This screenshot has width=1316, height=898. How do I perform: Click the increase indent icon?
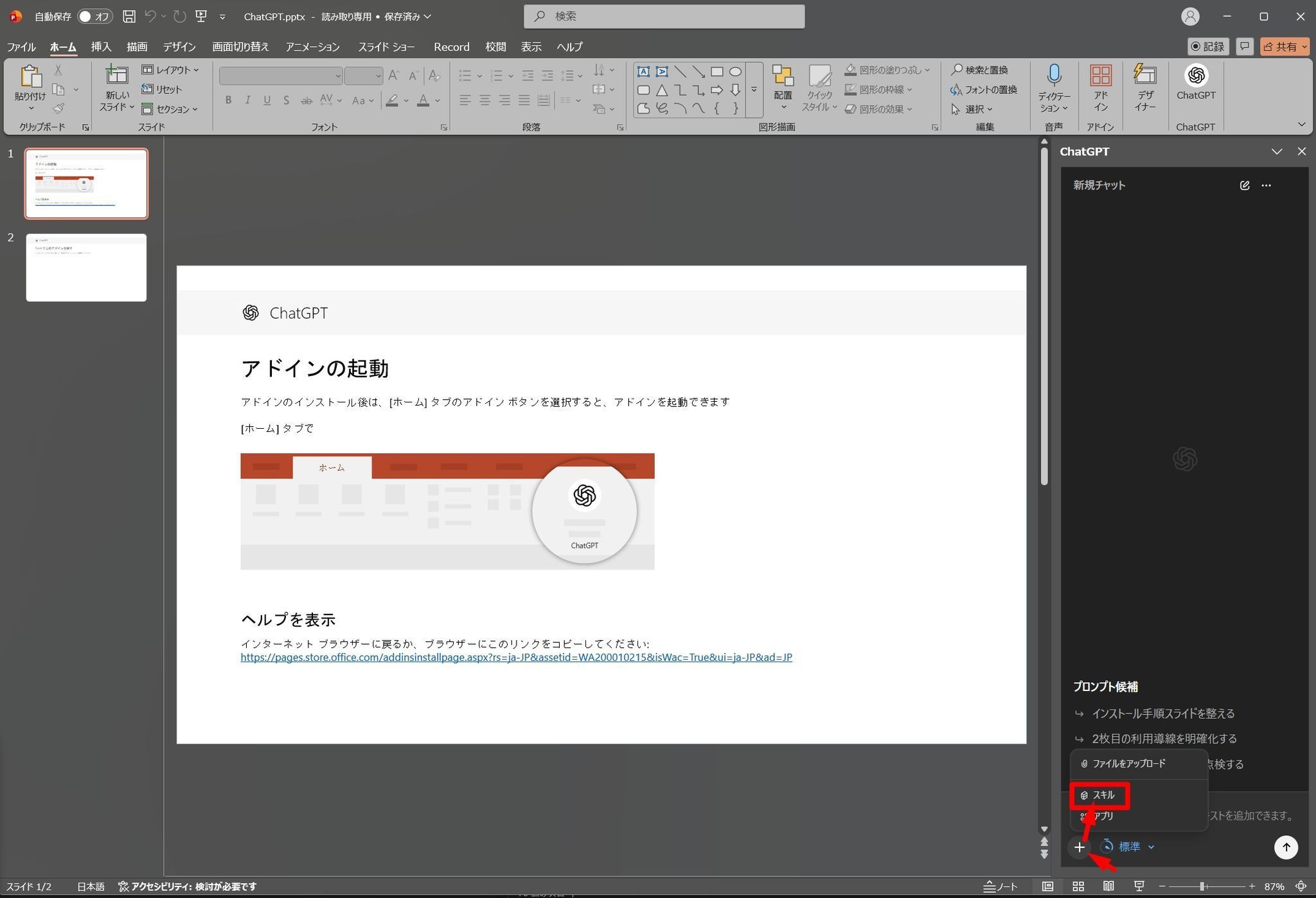pos(547,76)
